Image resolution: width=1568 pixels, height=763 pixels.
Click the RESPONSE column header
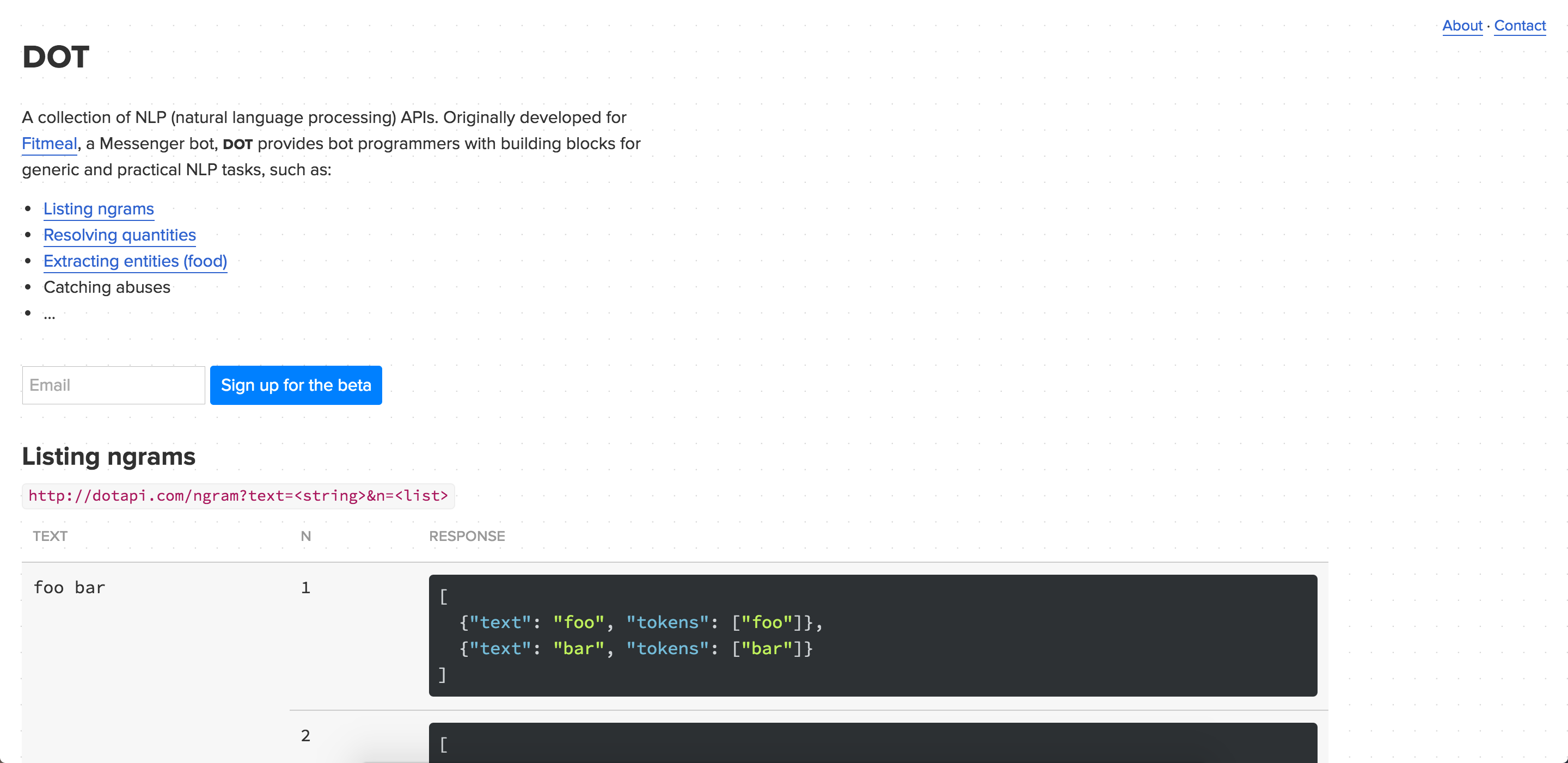(x=467, y=536)
